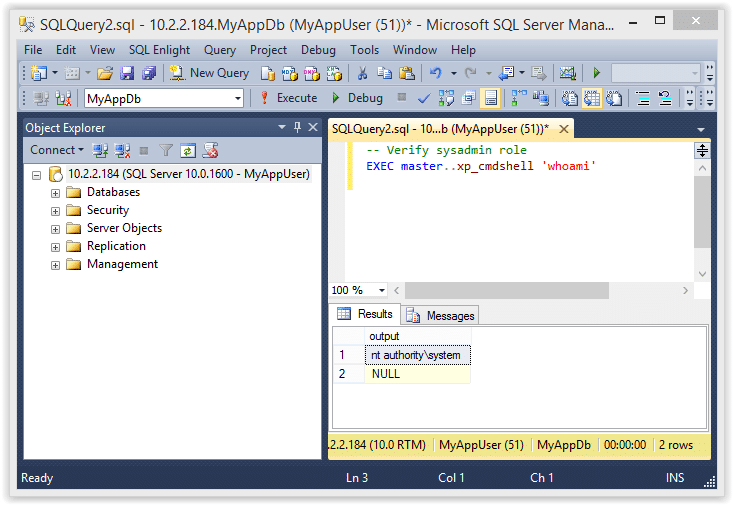Open the Query menu
Viewport: 733px width, 505px height.
click(220, 50)
